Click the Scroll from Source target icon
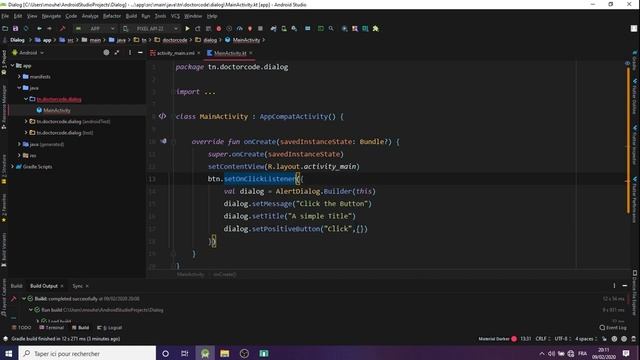Viewport: 640px width, 360px height. [x=106, y=53]
